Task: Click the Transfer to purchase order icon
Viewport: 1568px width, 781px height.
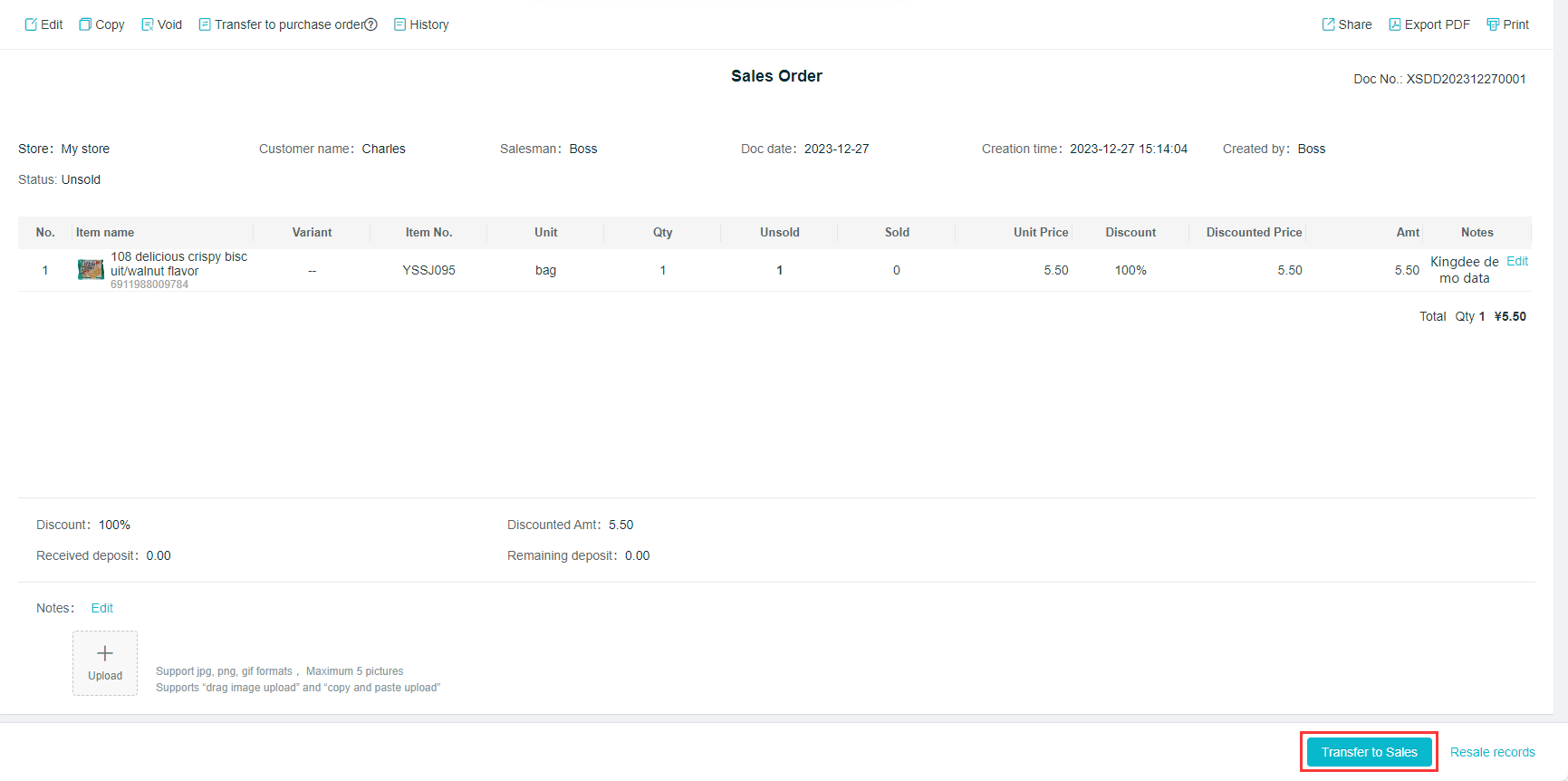Action: click(205, 24)
